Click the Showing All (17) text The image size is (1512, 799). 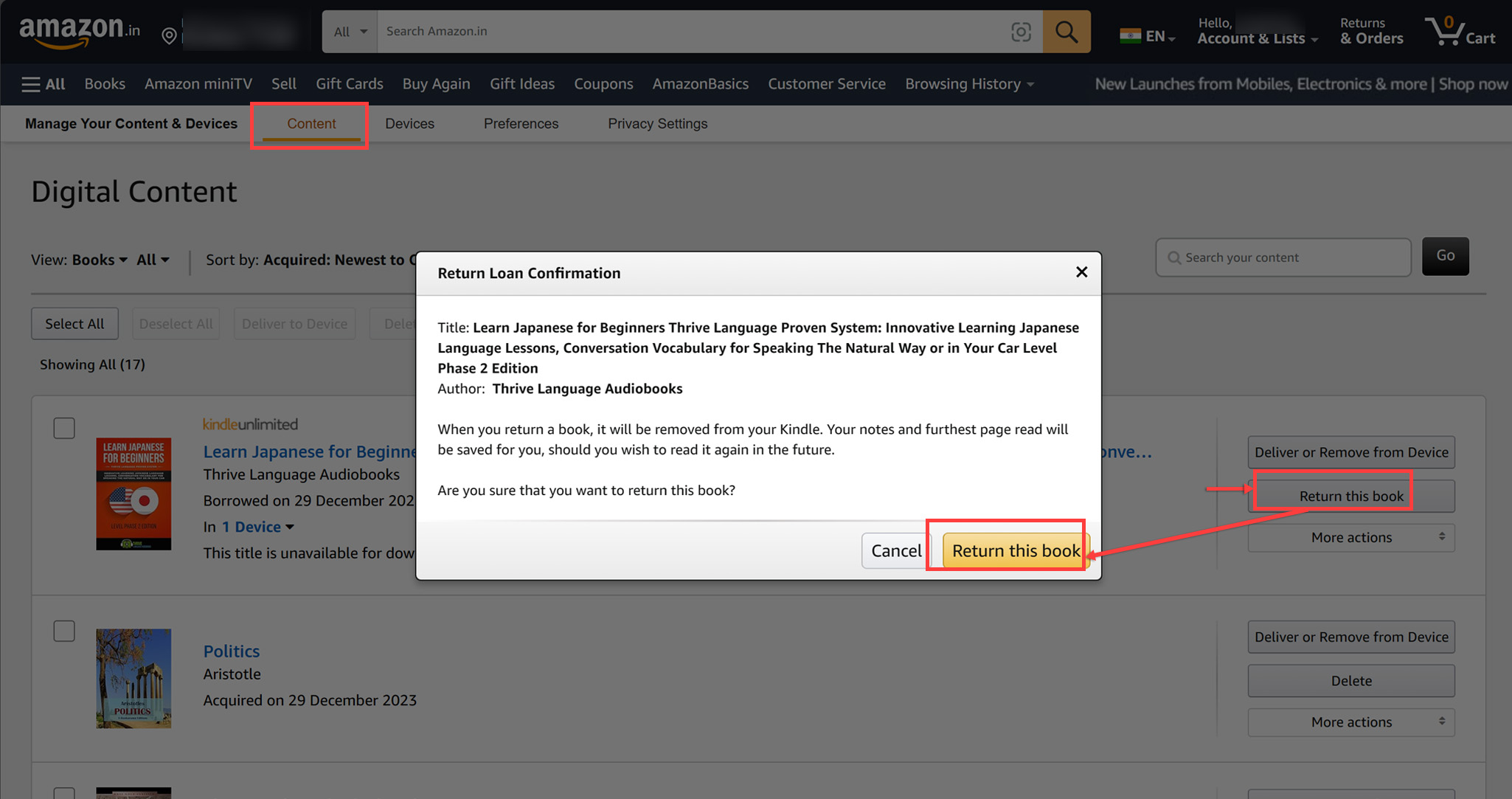92,364
